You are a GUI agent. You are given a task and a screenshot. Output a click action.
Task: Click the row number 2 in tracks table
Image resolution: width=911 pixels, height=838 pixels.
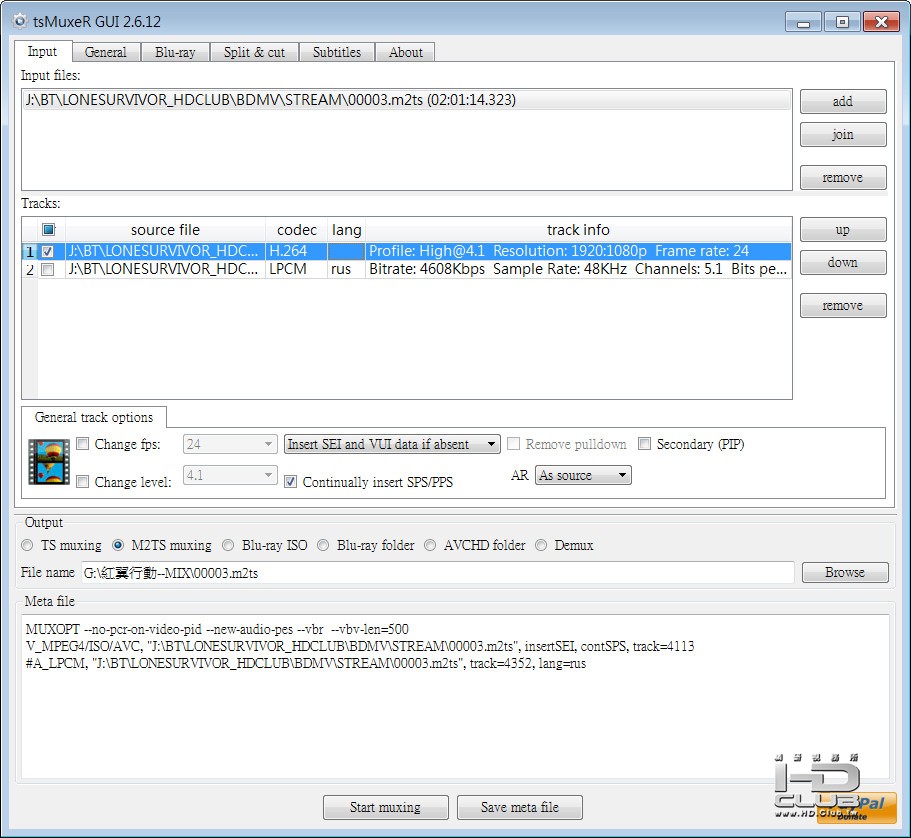(30, 269)
